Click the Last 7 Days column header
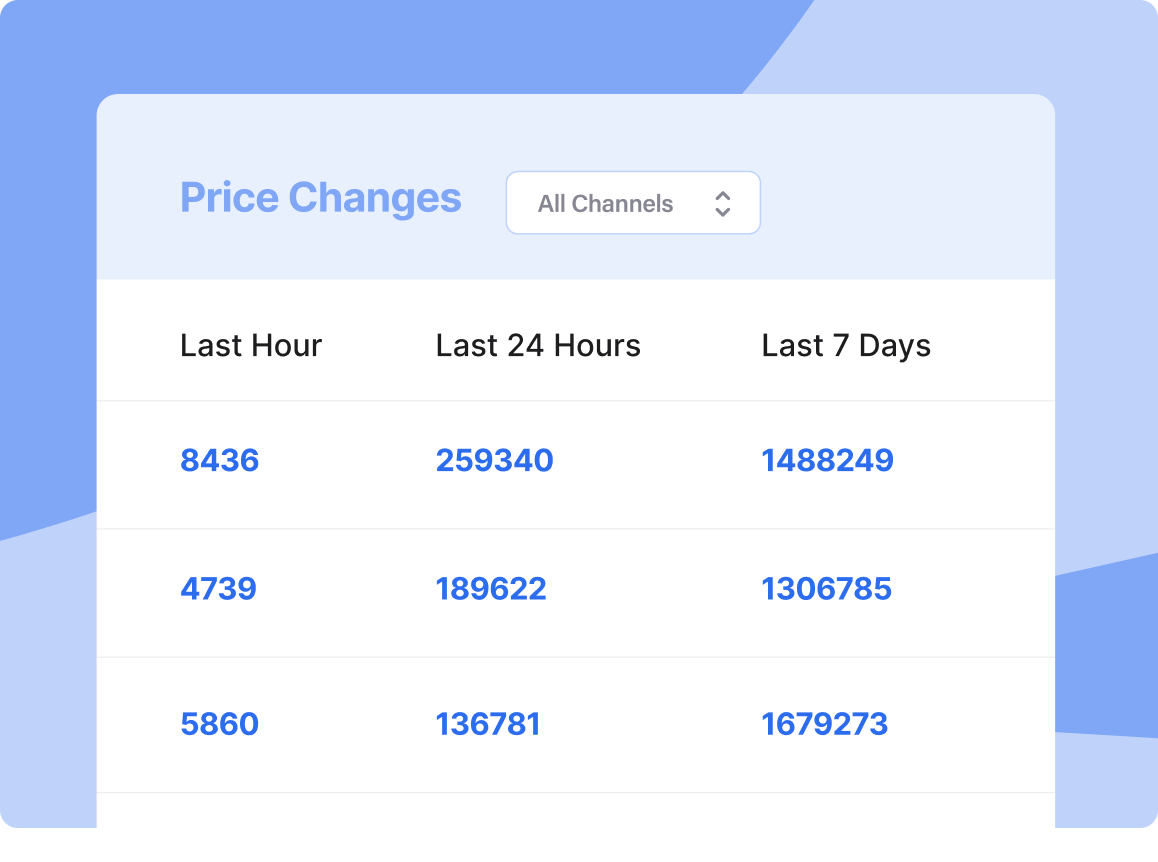 pos(846,346)
